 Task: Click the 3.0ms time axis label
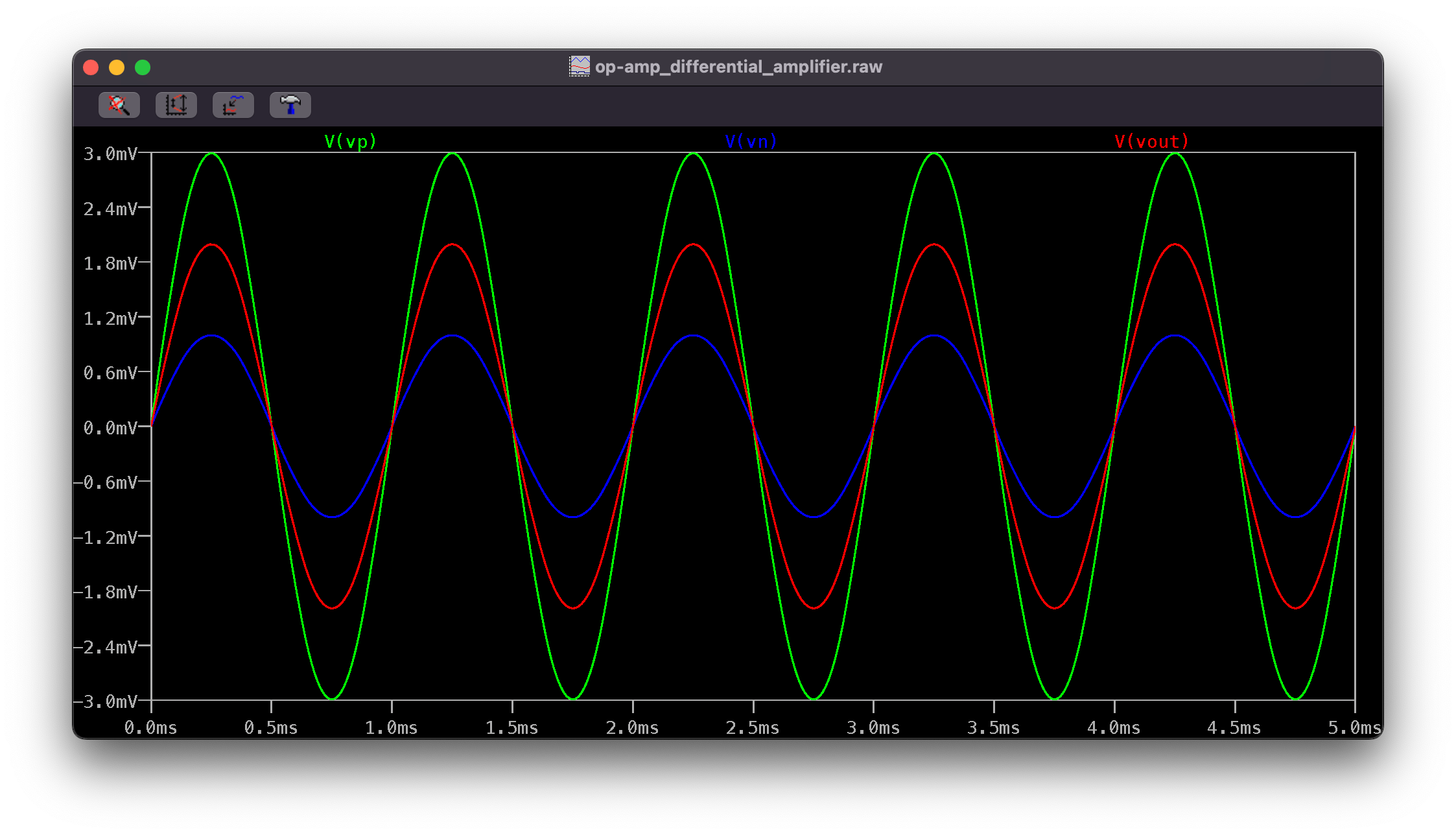[873, 728]
